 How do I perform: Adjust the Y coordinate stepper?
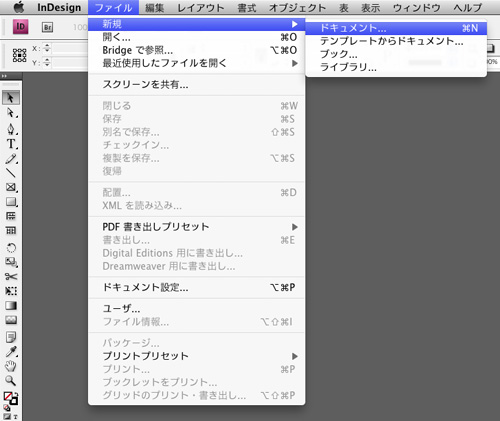(47, 62)
